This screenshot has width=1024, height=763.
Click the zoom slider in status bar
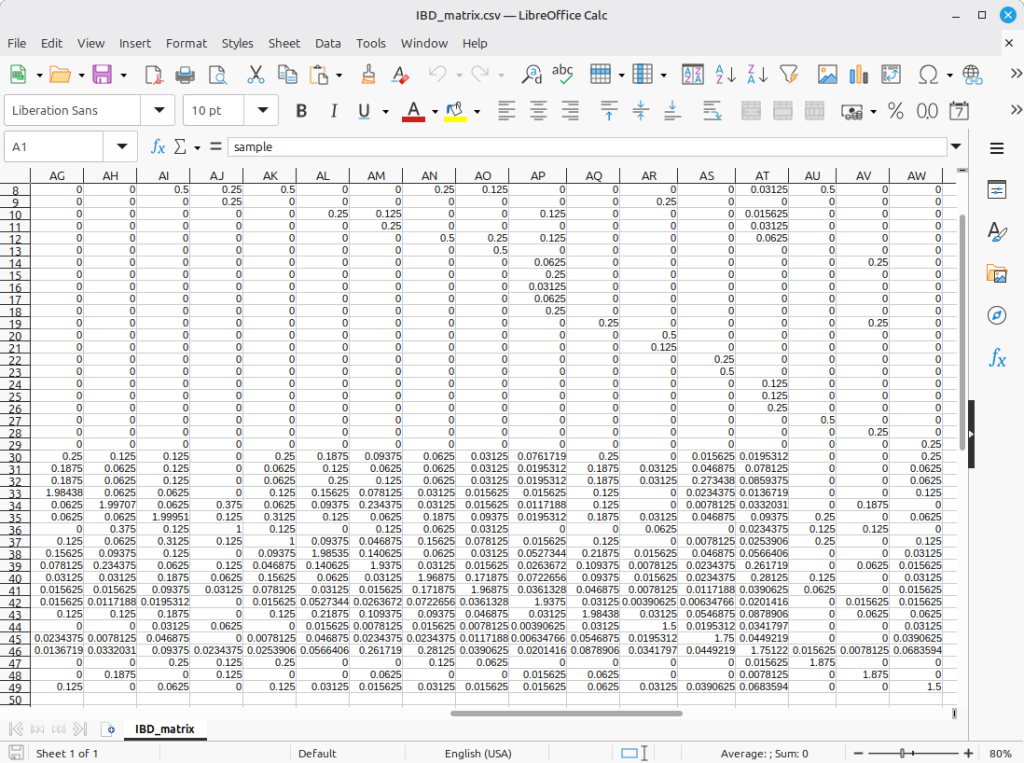pos(904,753)
